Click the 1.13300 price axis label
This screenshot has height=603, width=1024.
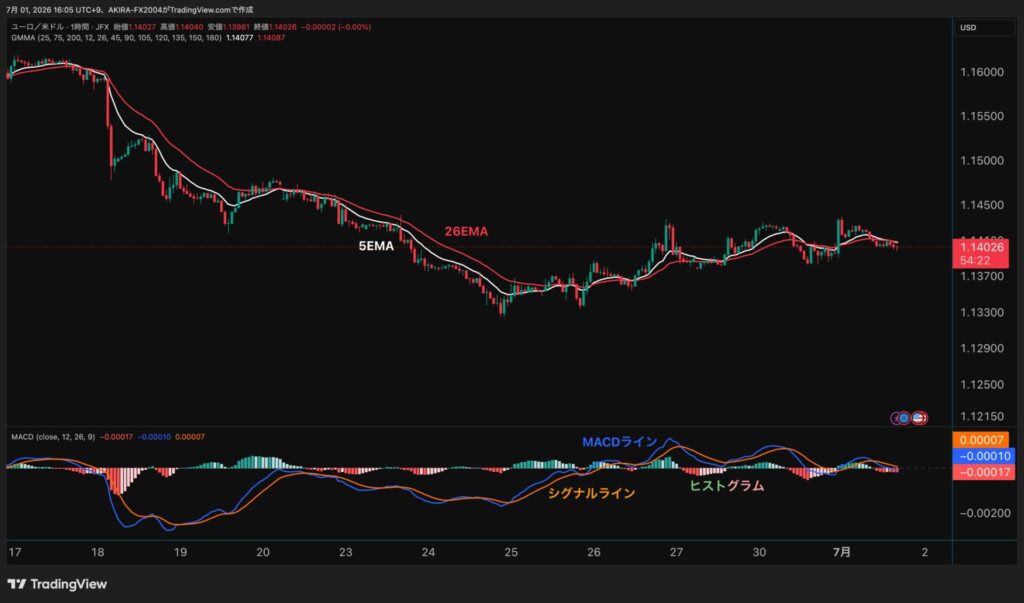982,312
